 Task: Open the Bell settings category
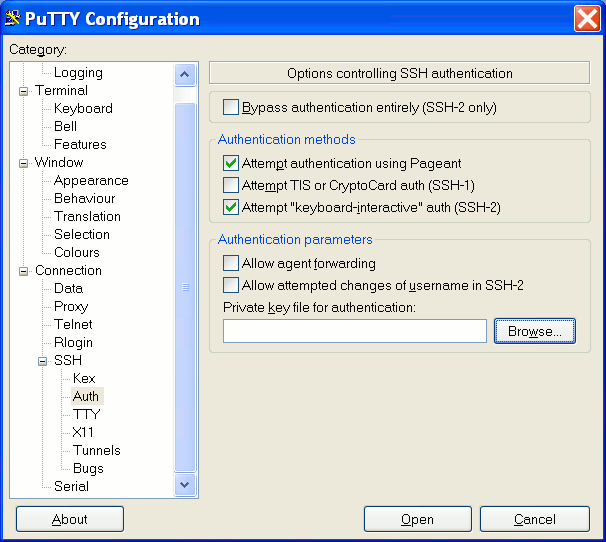tap(65, 126)
